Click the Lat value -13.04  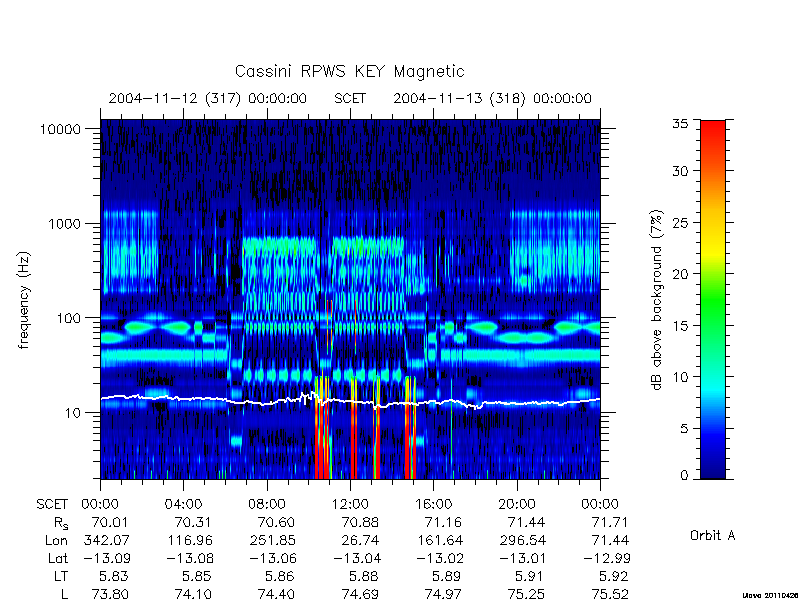(x=357, y=558)
